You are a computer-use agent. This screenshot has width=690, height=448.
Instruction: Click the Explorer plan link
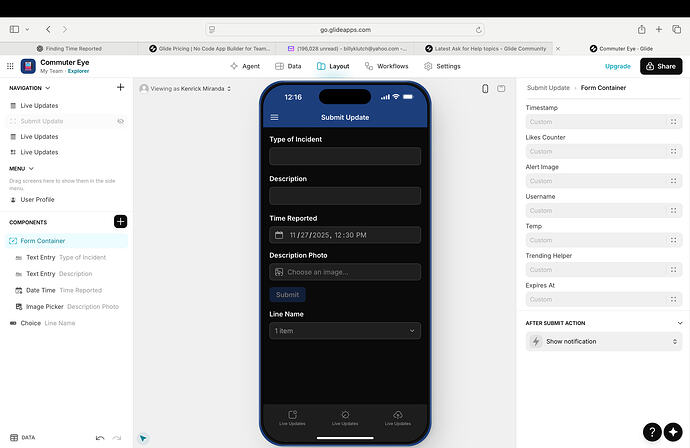(x=78, y=71)
